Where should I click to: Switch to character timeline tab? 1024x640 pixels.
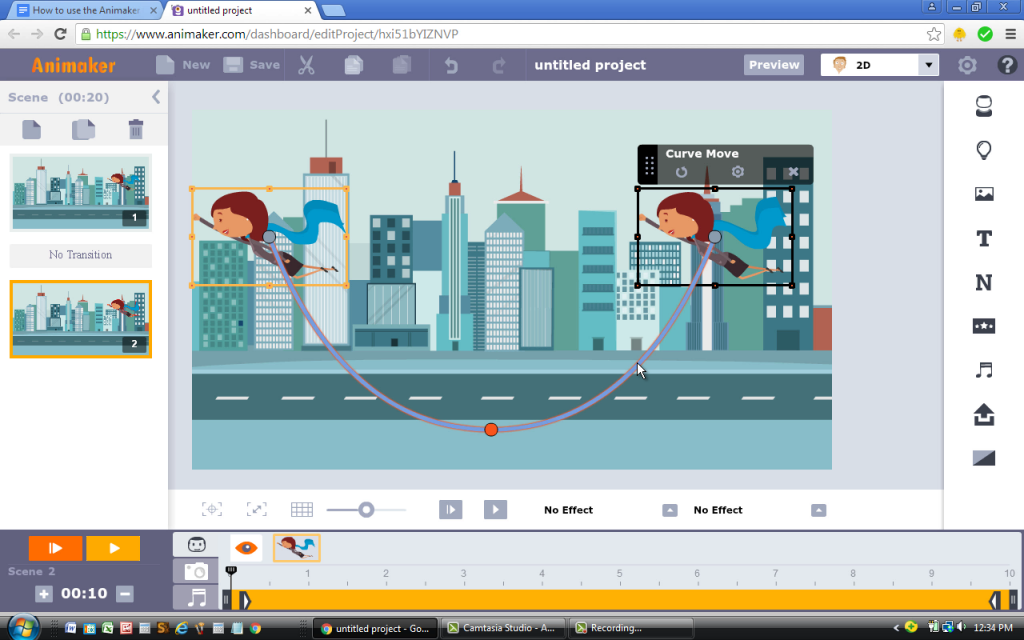click(196, 545)
